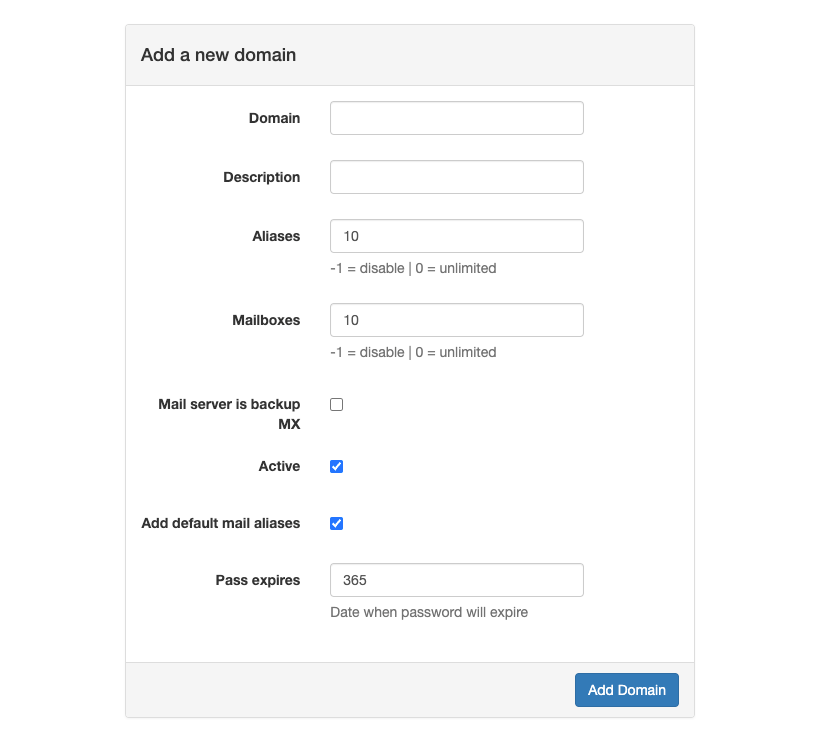820x743 pixels.
Task: Click inside the Aliases field showing 10
Action: pyautogui.click(x=456, y=236)
